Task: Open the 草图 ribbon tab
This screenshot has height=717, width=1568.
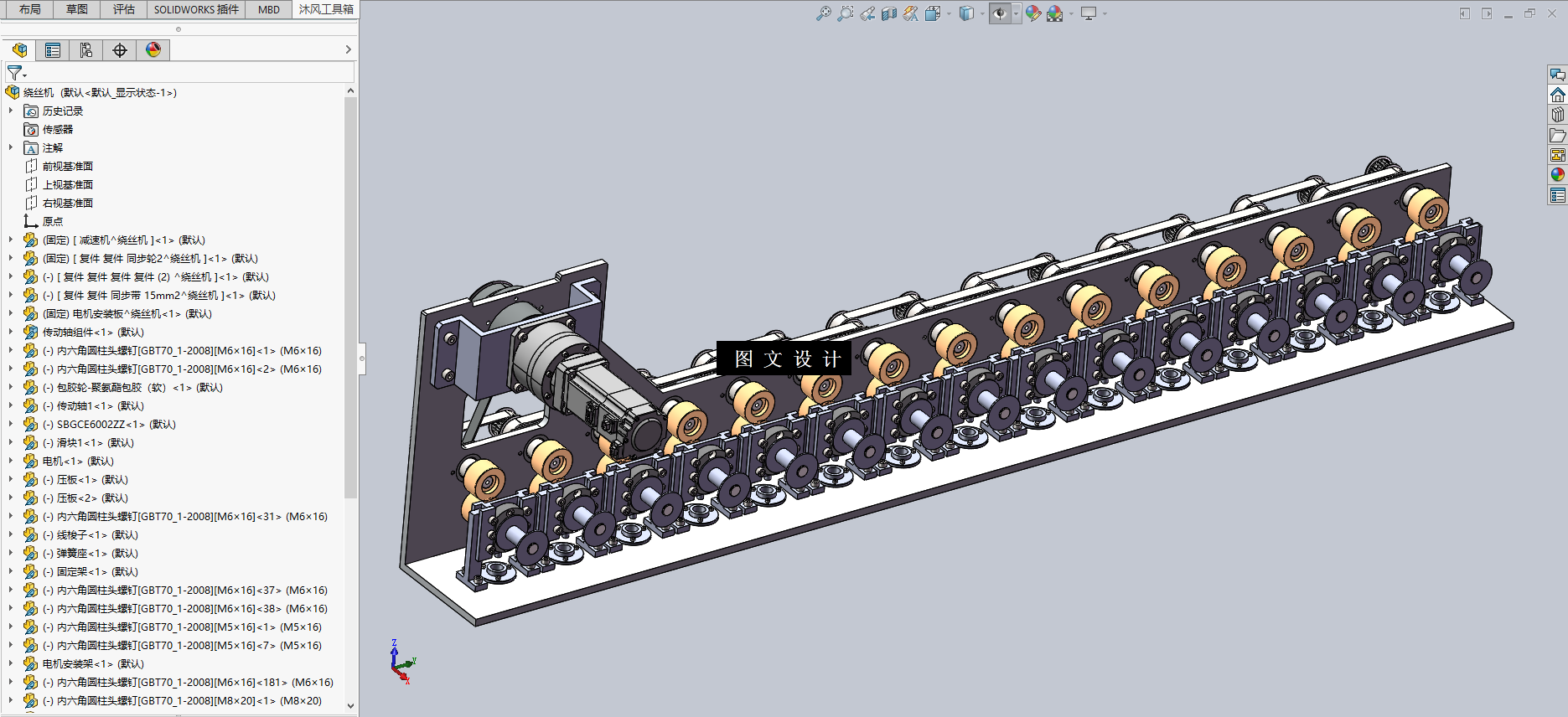Action: [x=77, y=9]
